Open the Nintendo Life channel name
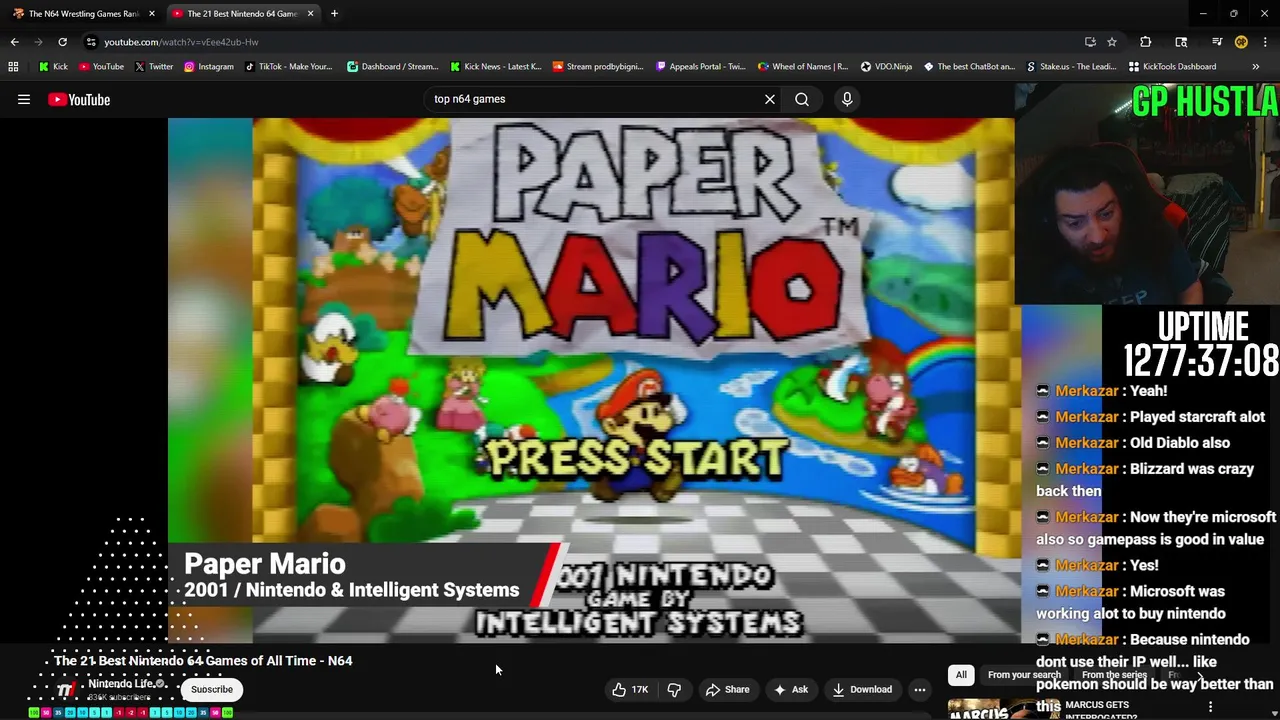 pos(120,684)
